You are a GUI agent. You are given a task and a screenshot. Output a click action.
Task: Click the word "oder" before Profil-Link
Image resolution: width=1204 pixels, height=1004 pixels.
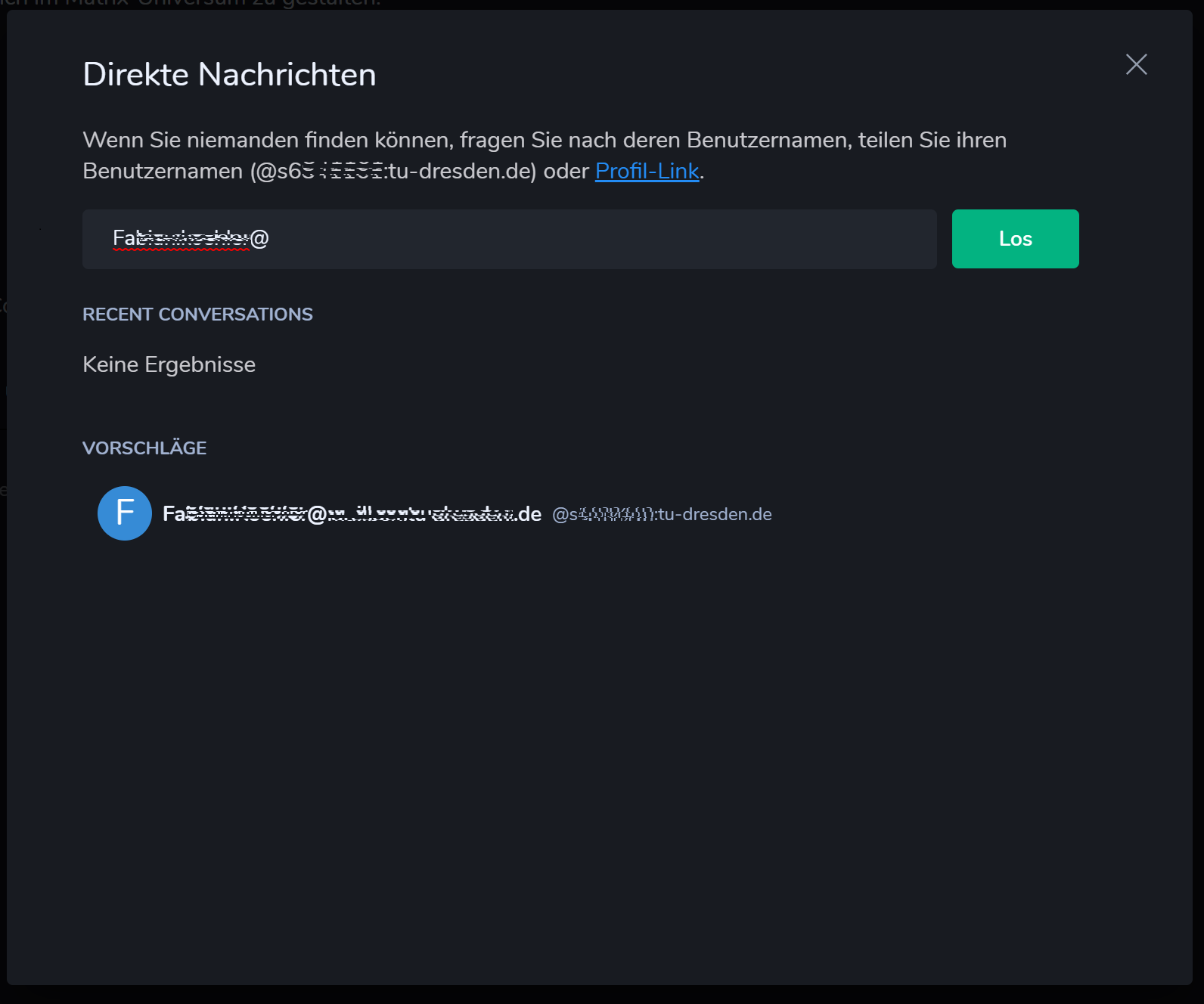566,172
